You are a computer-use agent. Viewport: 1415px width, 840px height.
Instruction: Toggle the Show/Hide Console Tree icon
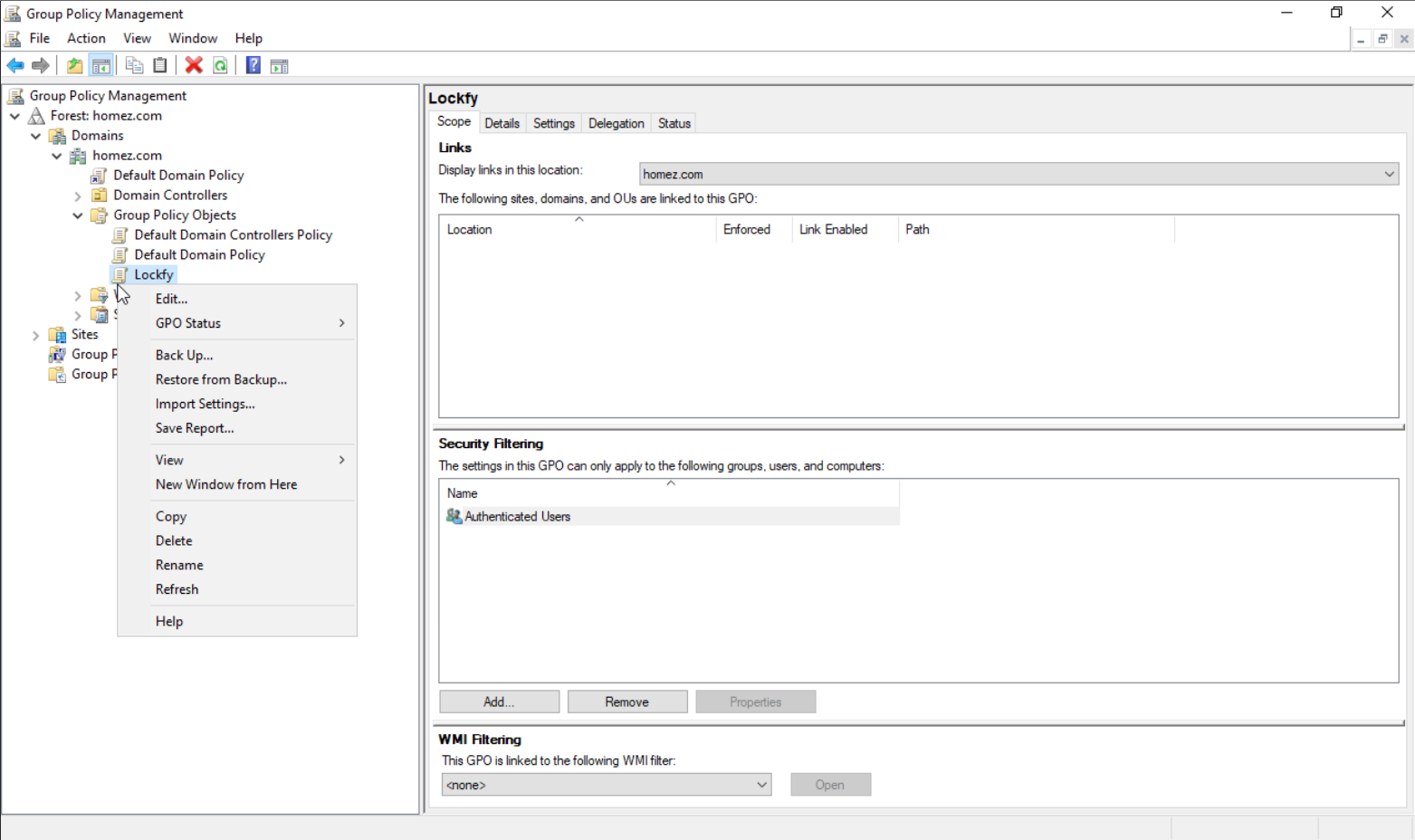101,65
